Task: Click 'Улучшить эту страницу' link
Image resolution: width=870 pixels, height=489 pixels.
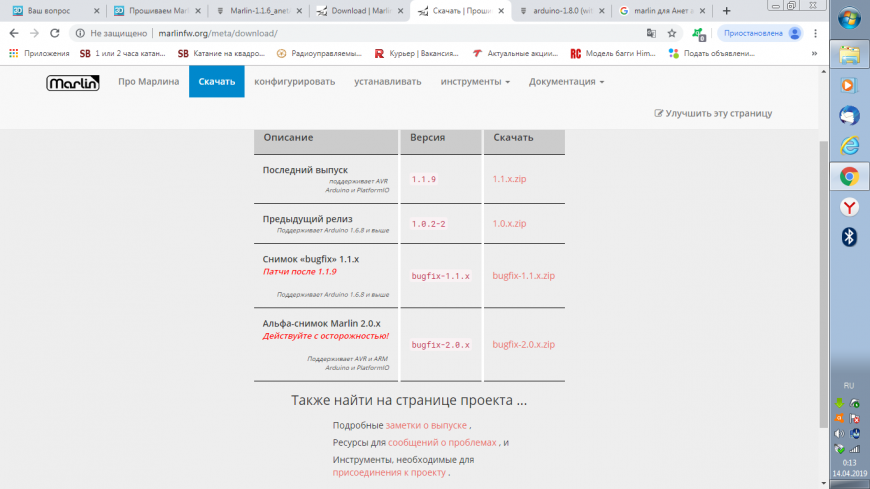Action: click(713, 113)
